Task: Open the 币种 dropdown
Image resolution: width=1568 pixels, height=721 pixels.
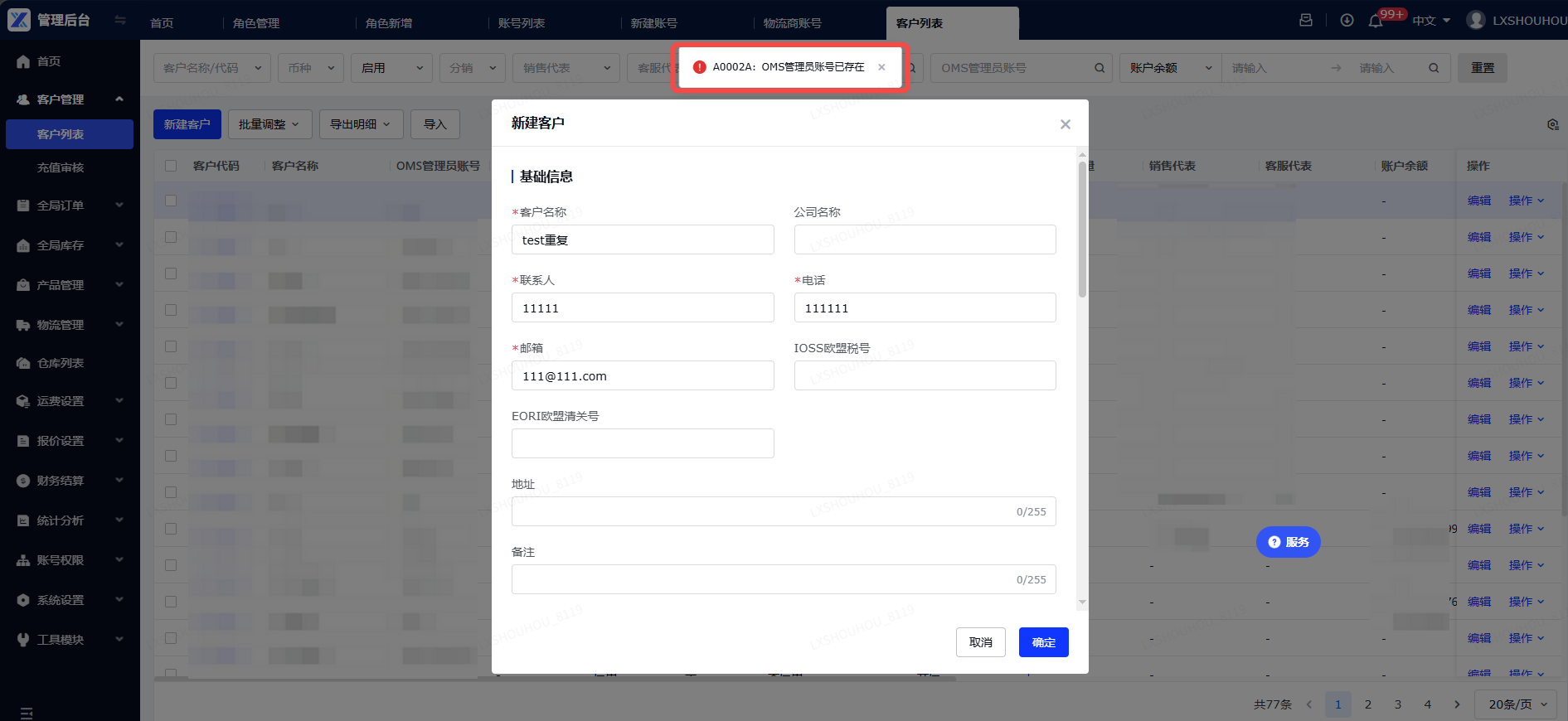Action: tap(311, 68)
